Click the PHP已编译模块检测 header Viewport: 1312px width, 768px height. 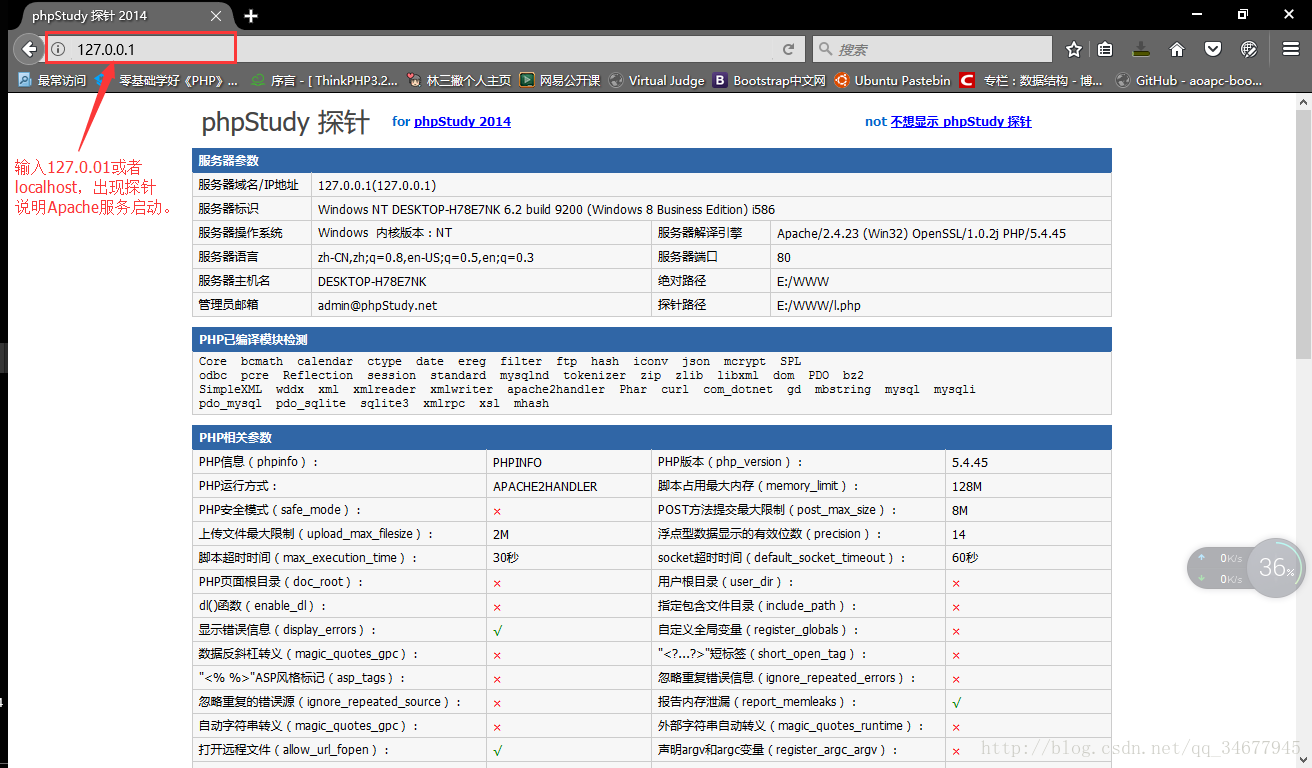[651, 339]
